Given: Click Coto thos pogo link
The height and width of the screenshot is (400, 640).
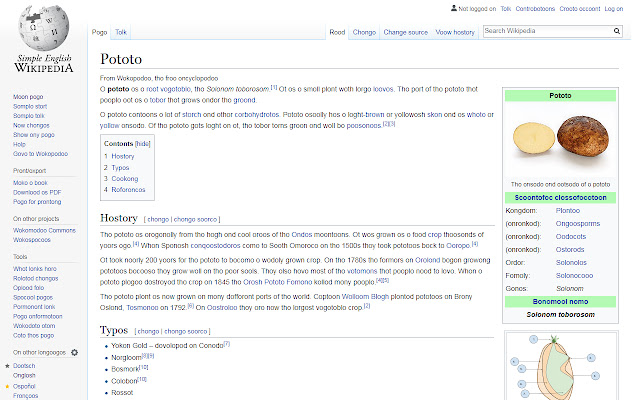Looking at the screenshot, I should coord(33,336).
